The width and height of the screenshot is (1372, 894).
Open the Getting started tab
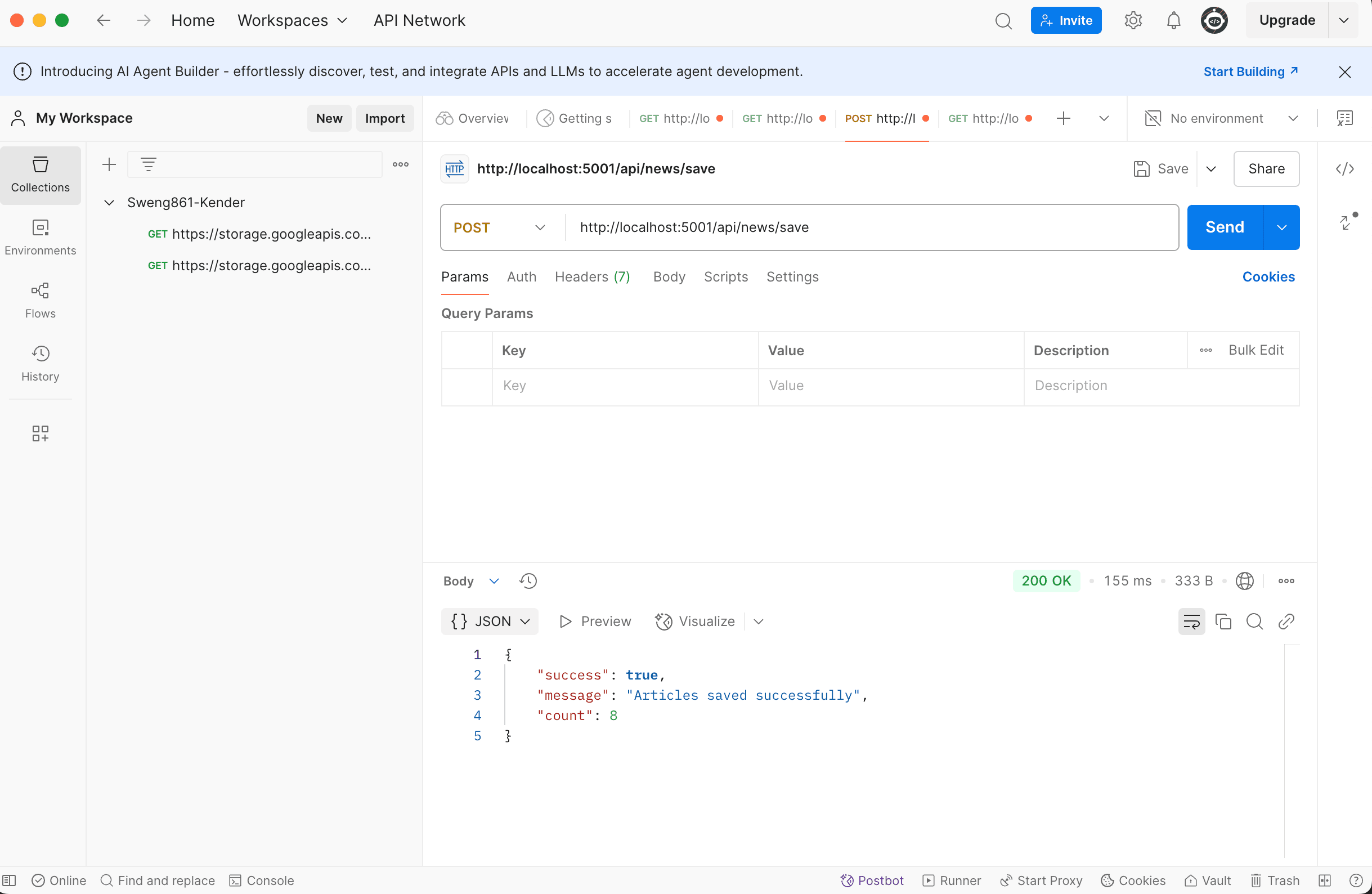[x=575, y=118]
